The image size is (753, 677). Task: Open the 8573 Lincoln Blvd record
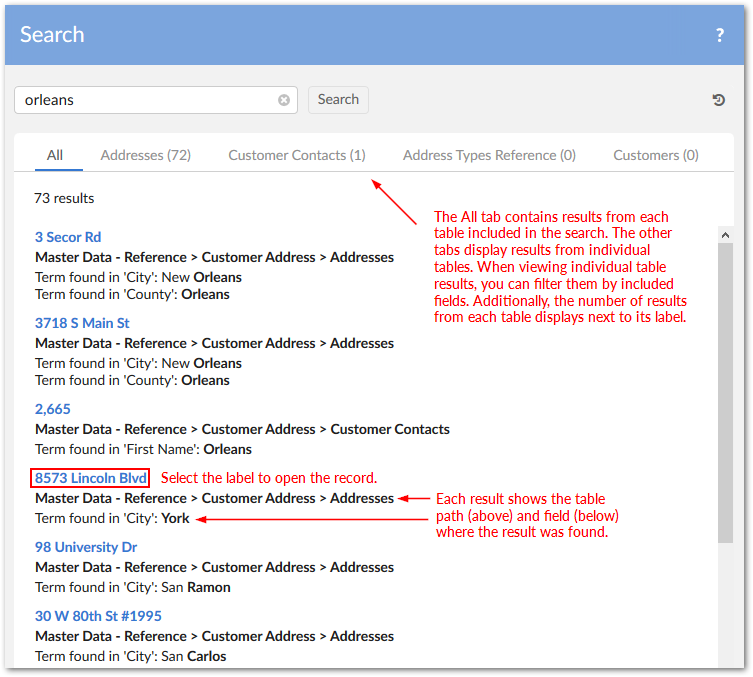(x=90, y=478)
